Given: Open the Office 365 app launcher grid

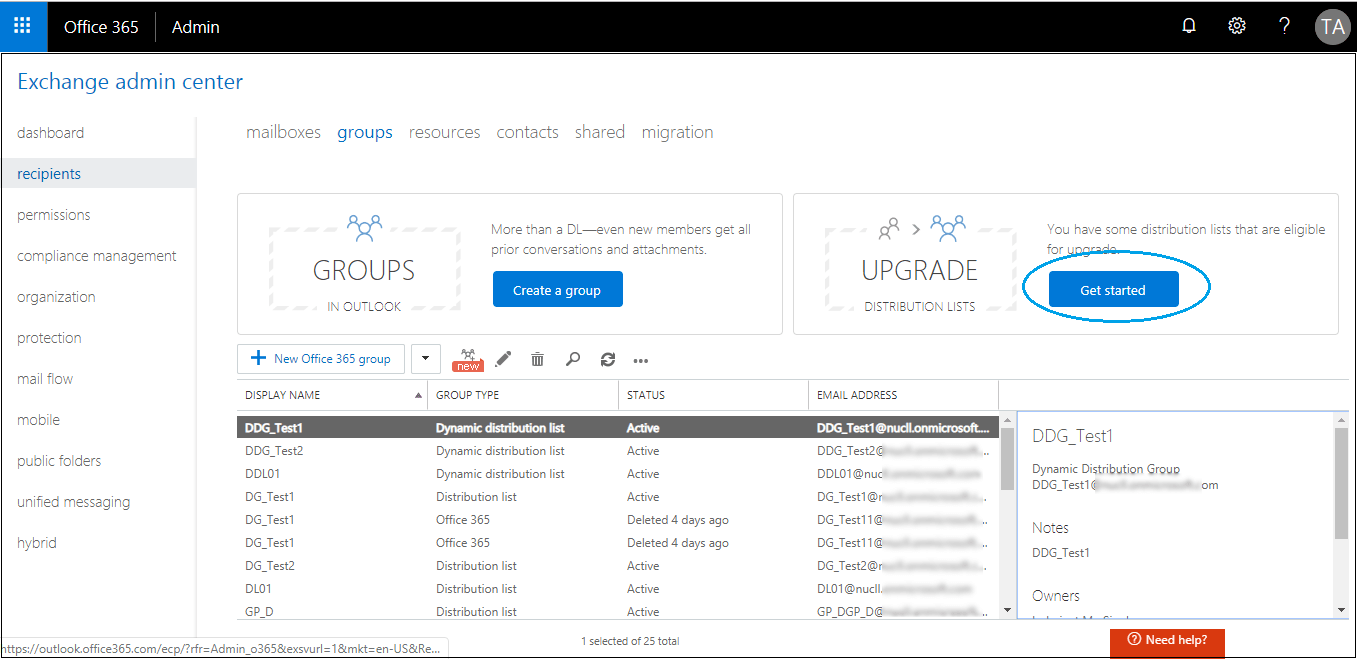Looking at the screenshot, I should tap(23, 26).
